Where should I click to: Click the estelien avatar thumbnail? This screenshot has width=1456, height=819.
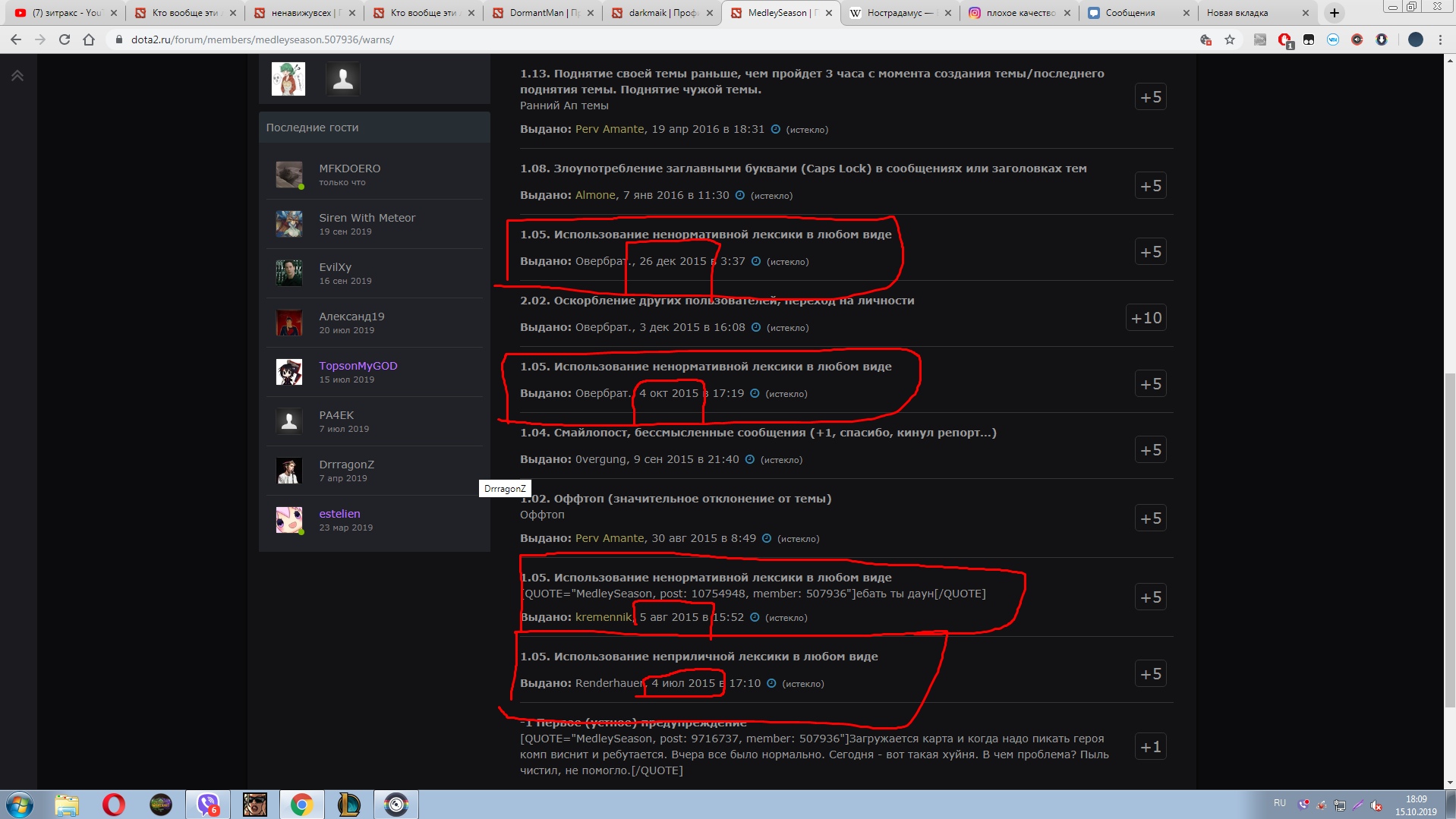pos(288,520)
